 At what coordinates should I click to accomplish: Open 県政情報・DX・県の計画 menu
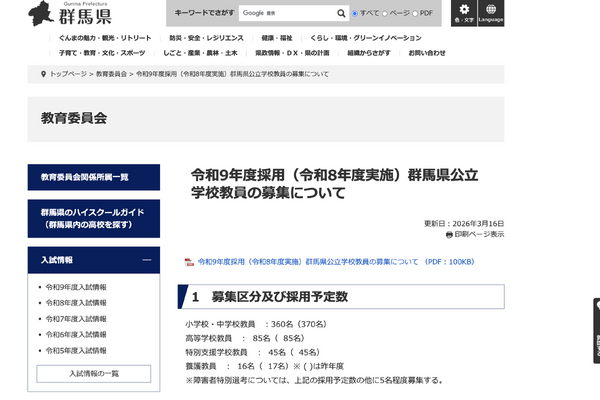[x=292, y=53]
